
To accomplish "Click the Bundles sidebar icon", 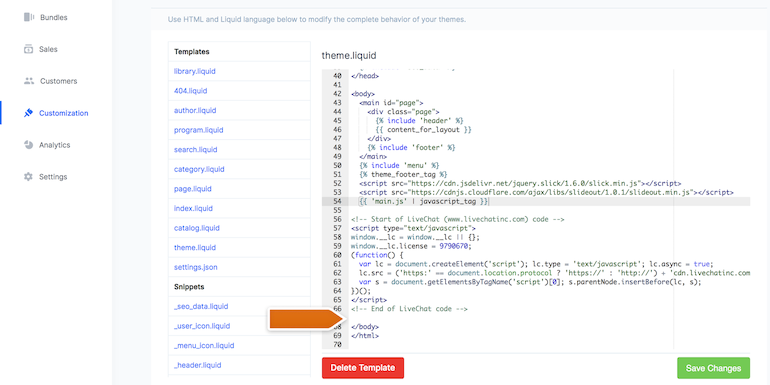I will click(28, 17).
